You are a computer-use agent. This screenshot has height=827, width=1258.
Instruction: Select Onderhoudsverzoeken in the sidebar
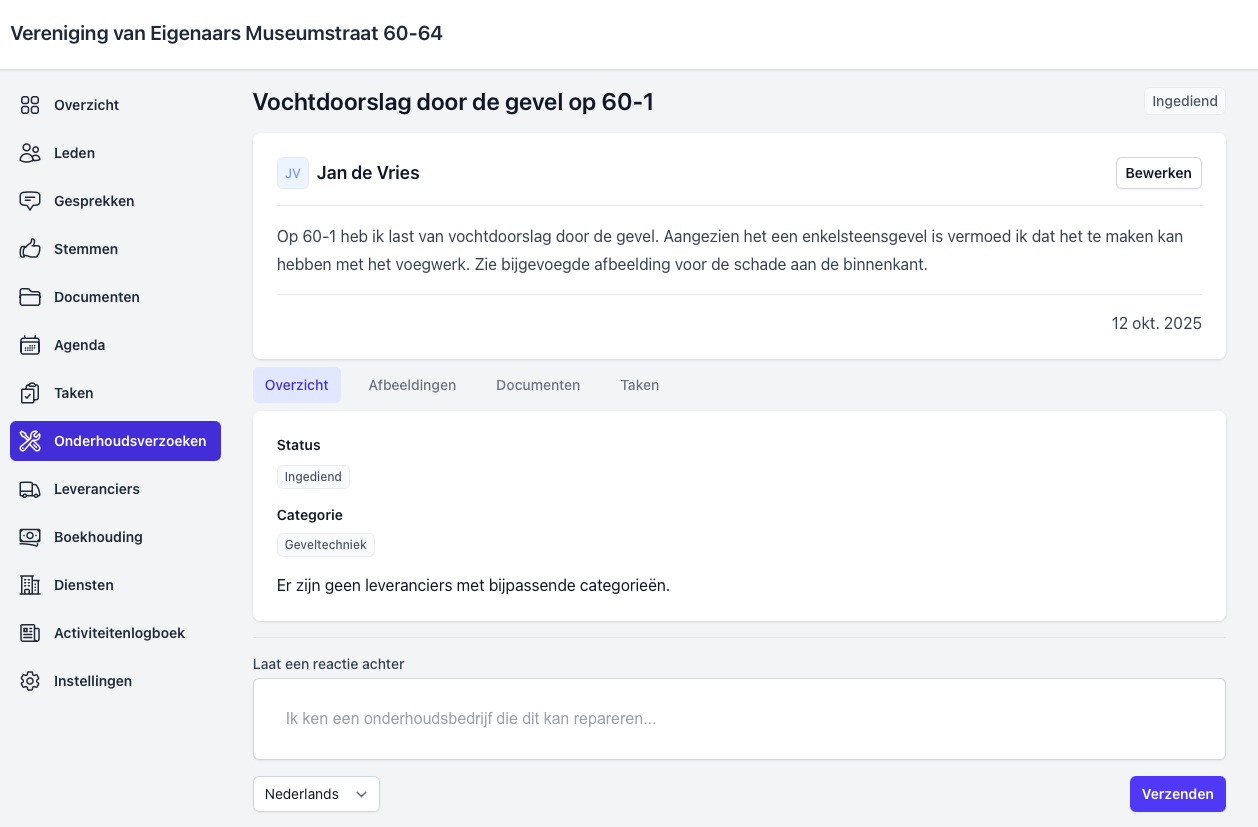116,441
